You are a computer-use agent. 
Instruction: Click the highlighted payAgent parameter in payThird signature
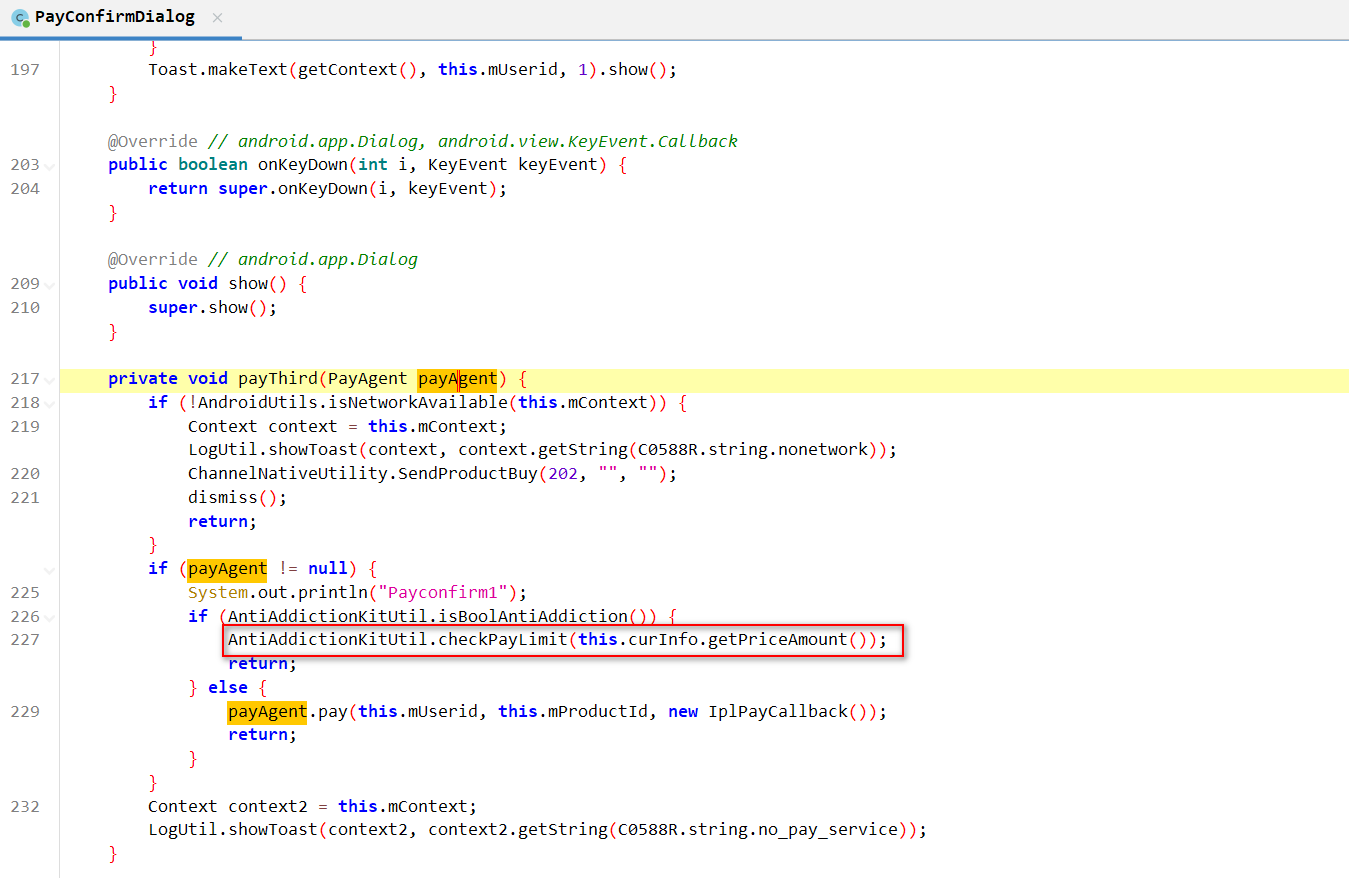tap(457, 379)
